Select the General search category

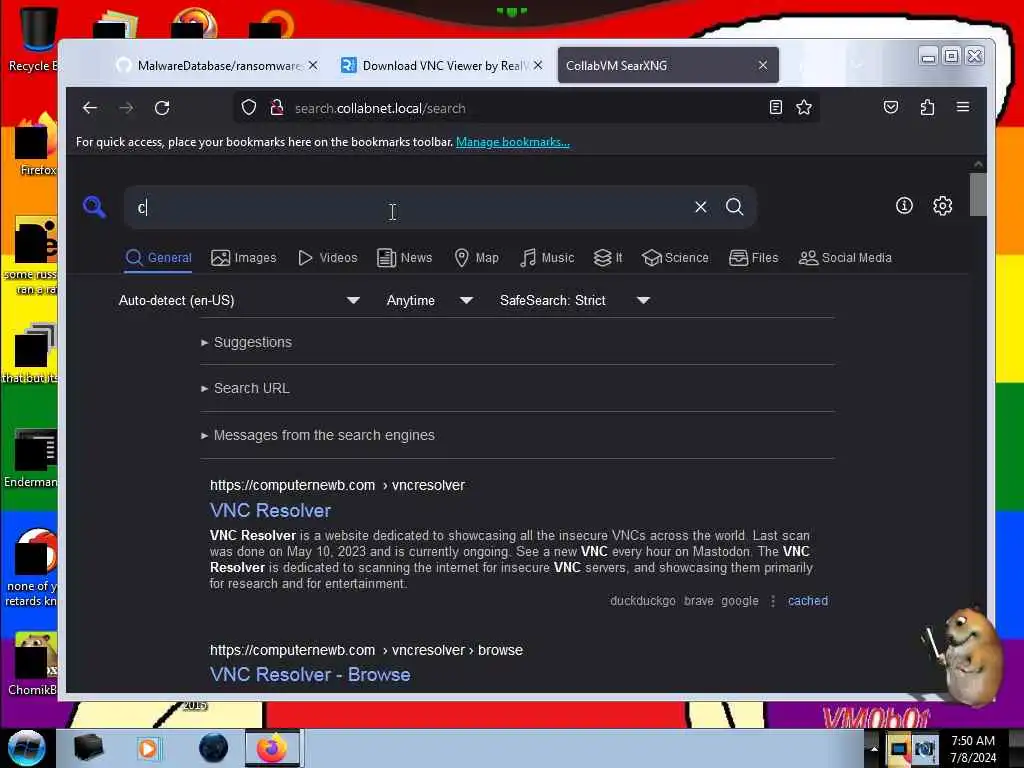[x=159, y=258]
